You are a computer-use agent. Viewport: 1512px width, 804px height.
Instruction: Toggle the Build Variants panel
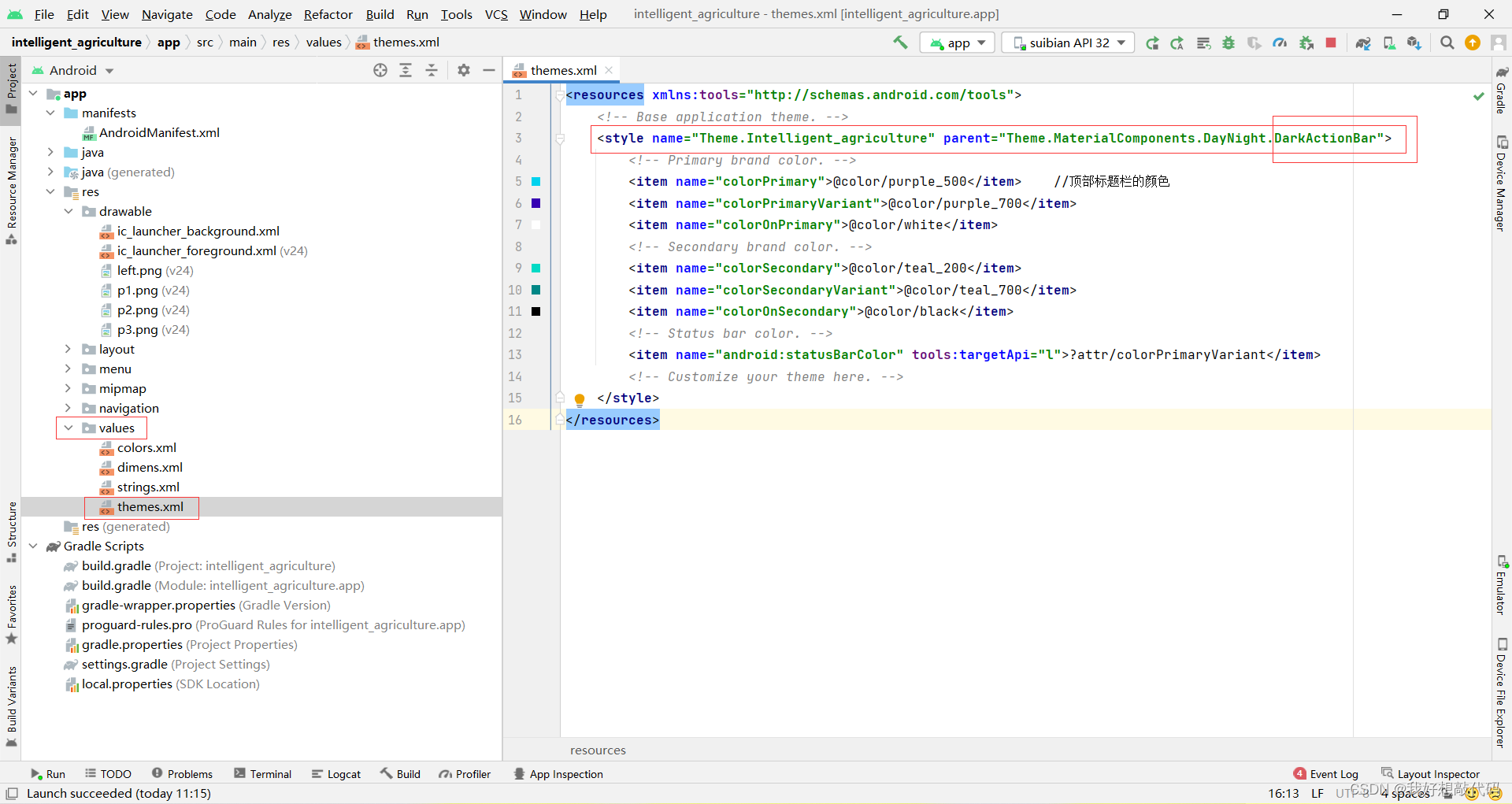pyautogui.click(x=11, y=706)
